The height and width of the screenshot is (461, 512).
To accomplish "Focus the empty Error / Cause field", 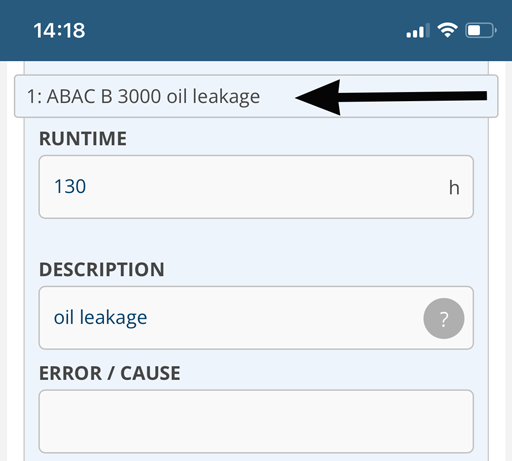I will 256,421.
